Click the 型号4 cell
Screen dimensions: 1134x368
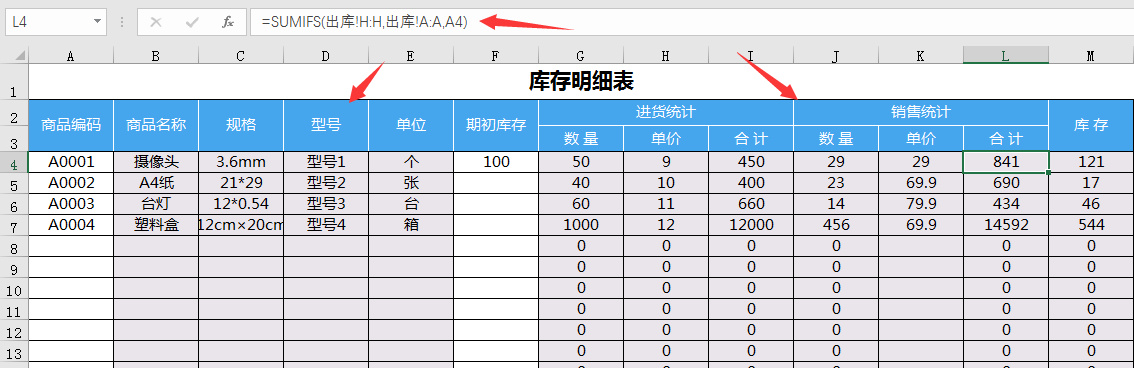(325, 225)
